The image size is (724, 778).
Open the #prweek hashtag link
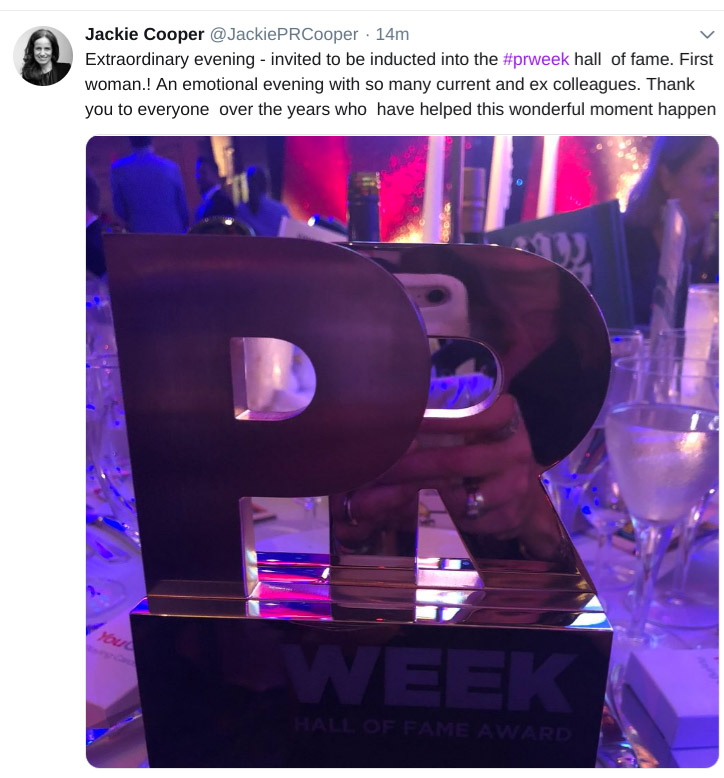pyautogui.click(x=536, y=59)
